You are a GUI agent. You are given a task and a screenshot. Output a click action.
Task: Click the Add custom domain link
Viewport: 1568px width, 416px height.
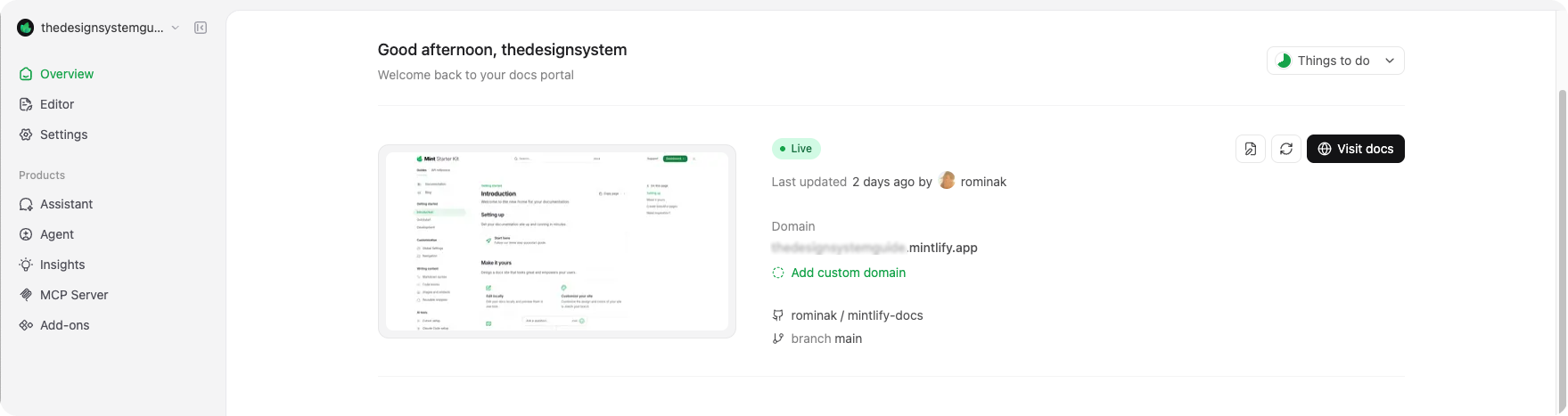[849, 273]
